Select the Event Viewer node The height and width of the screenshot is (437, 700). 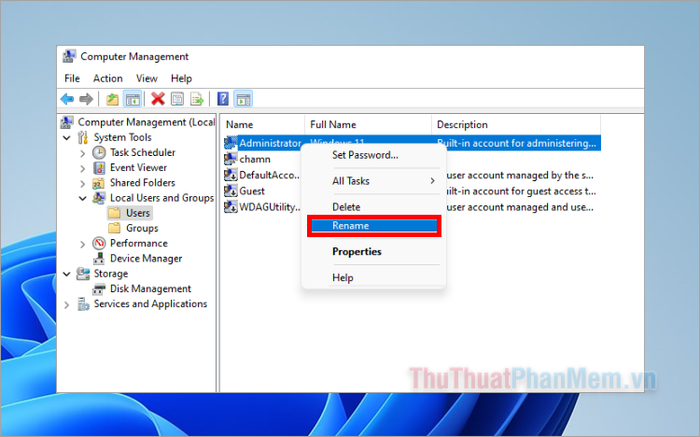pyautogui.click(x=138, y=168)
